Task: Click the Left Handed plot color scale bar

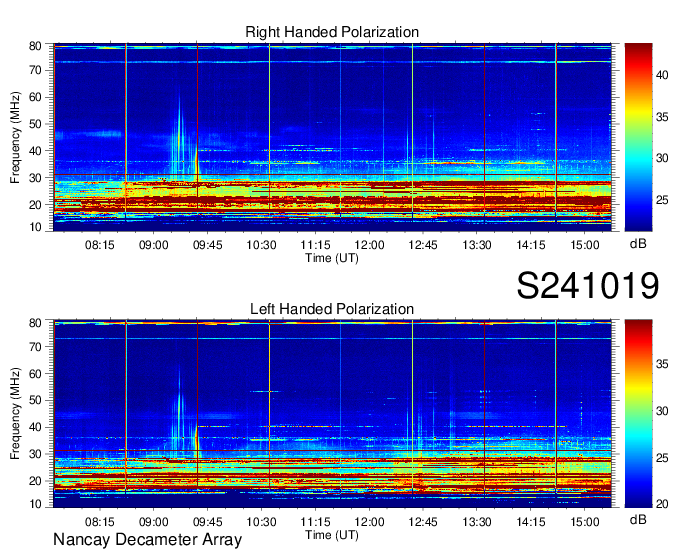Action: pyautogui.click(x=638, y=413)
